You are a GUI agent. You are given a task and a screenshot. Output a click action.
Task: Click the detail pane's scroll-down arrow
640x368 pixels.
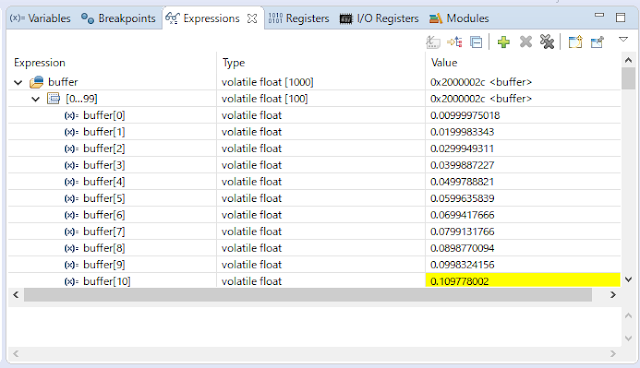(x=629, y=338)
